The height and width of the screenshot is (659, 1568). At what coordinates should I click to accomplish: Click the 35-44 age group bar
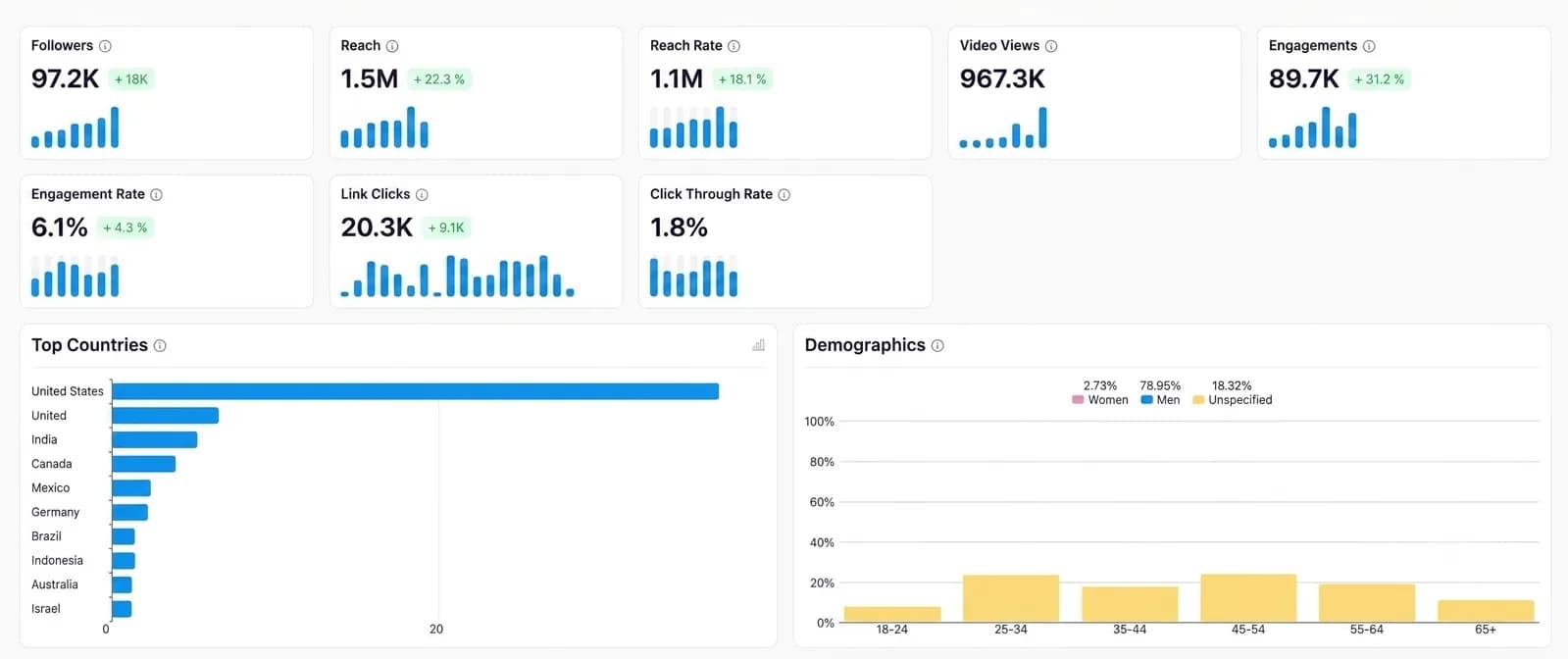[x=1130, y=604]
